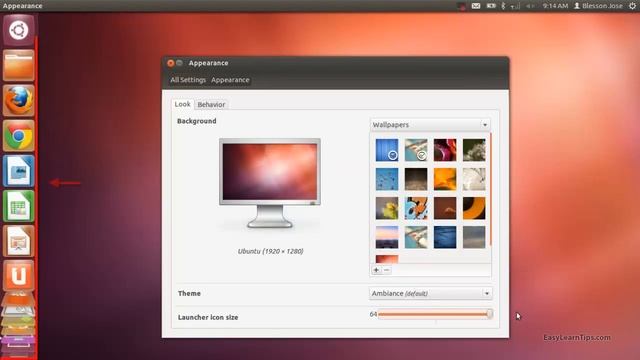Open LibreOffice Calc from the launcher
Viewport: 640px width, 360px height.
(18, 206)
